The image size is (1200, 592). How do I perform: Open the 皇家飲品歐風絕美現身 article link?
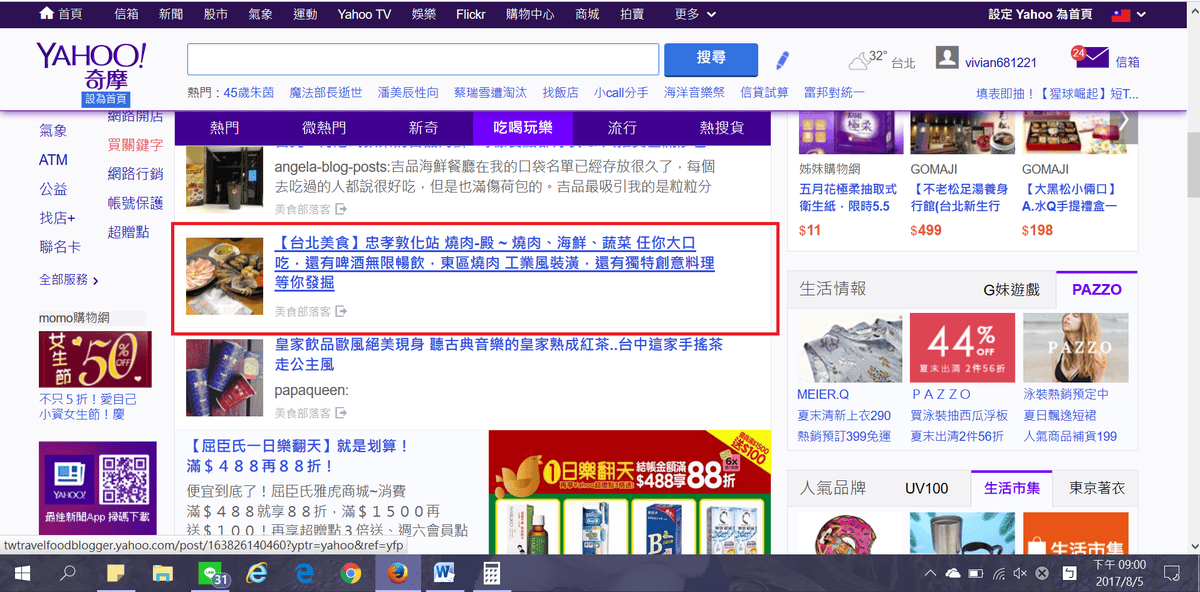tap(498, 354)
